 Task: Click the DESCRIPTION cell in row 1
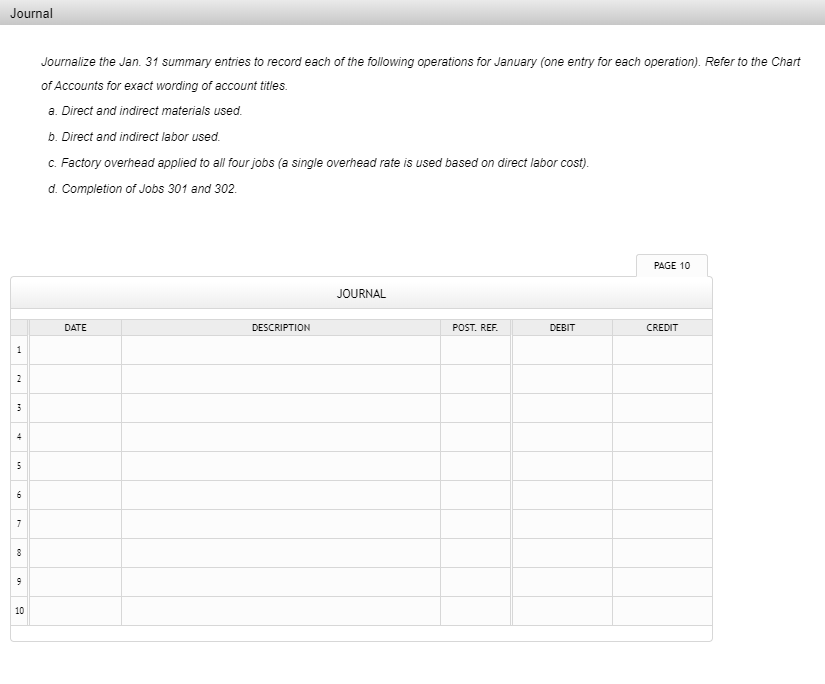(280, 348)
